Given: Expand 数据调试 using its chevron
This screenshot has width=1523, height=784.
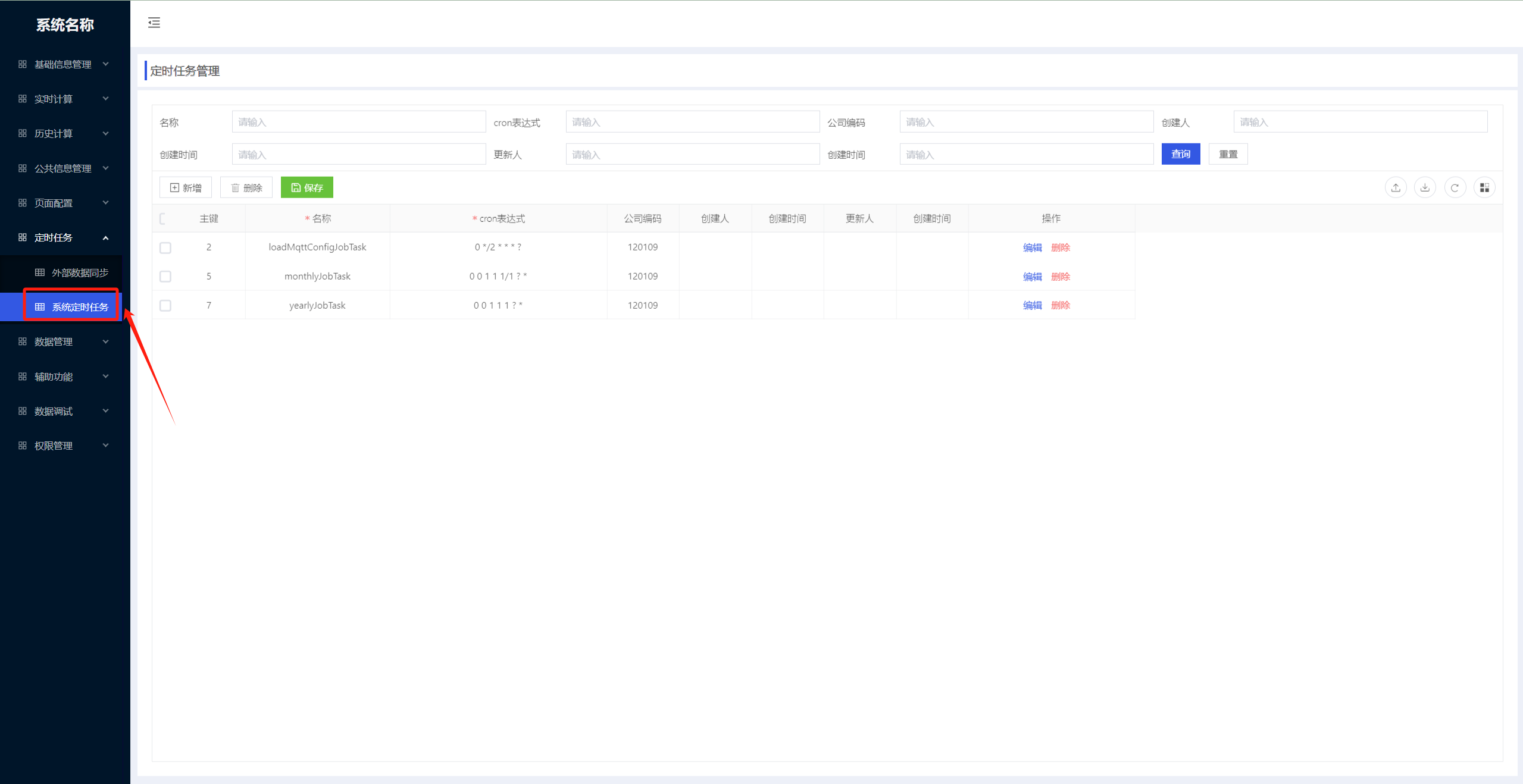Looking at the screenshot, I should (x=106, y=411).
